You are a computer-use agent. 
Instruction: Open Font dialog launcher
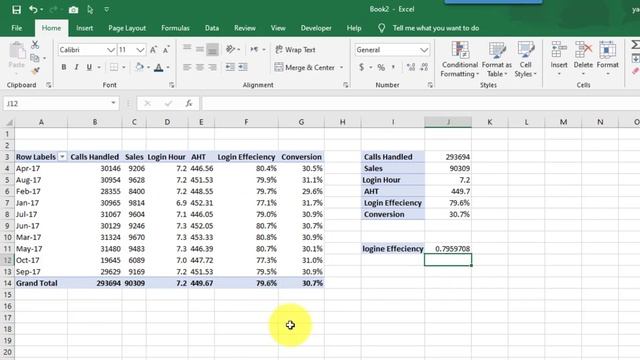(x=171, y=85)
